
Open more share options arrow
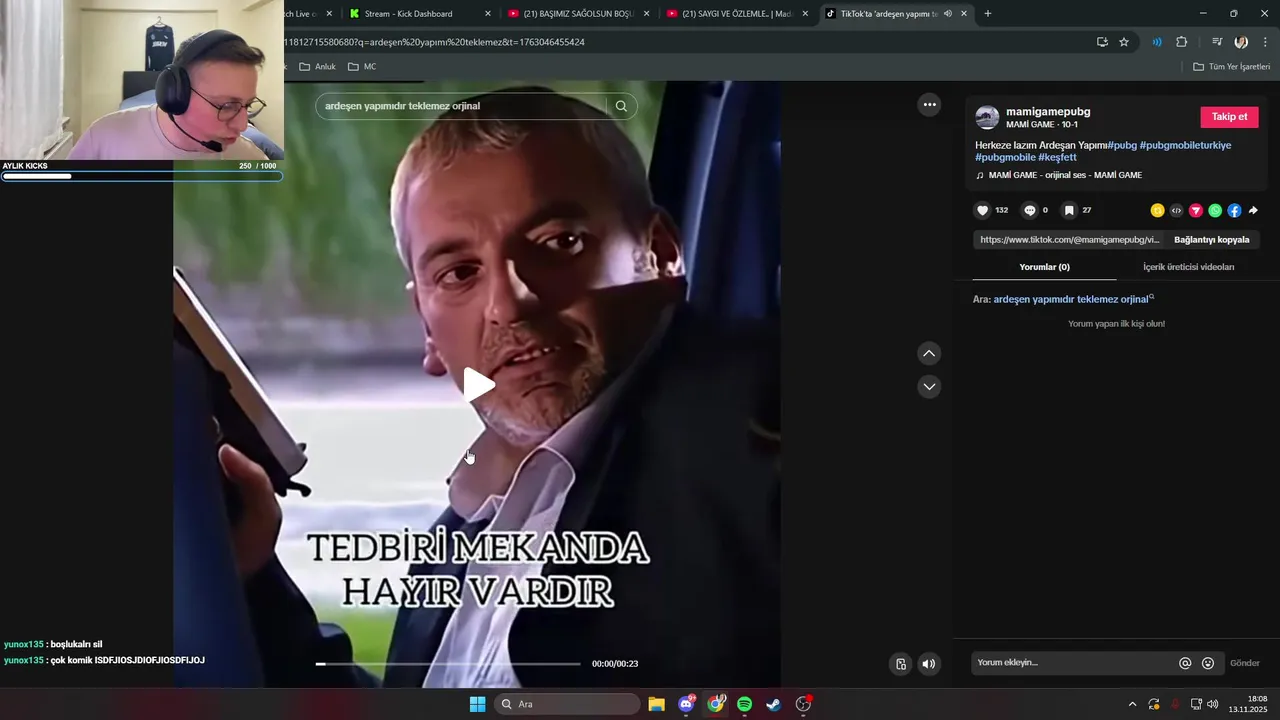coord(1253,210)
